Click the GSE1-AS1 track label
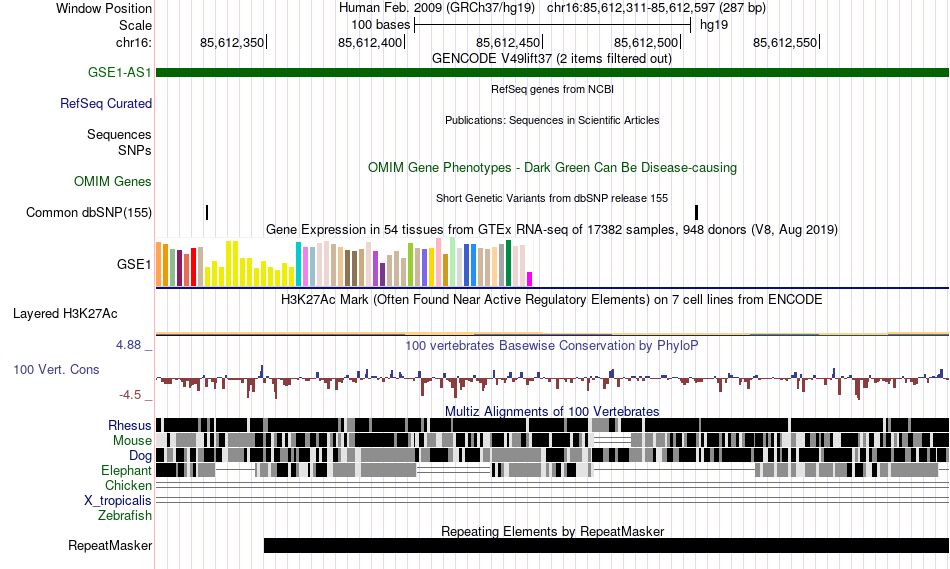The height and width of the screenshot is (569, 950). coord(119,72)
